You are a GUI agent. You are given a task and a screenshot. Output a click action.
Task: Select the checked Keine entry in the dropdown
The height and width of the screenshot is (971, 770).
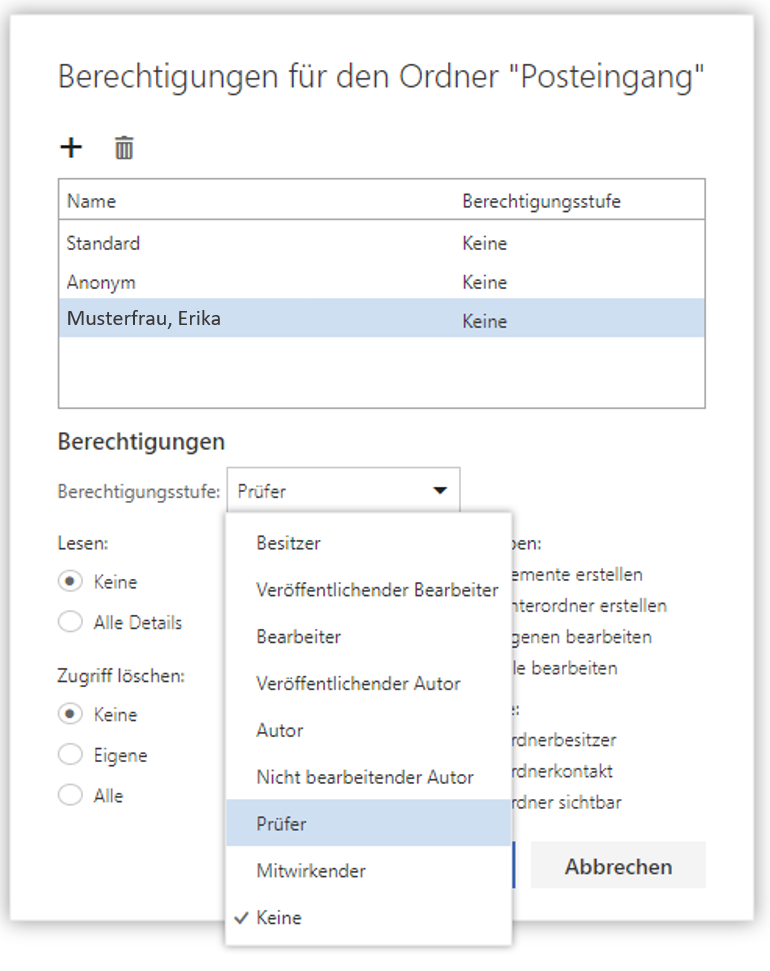[x=283, y=917]
